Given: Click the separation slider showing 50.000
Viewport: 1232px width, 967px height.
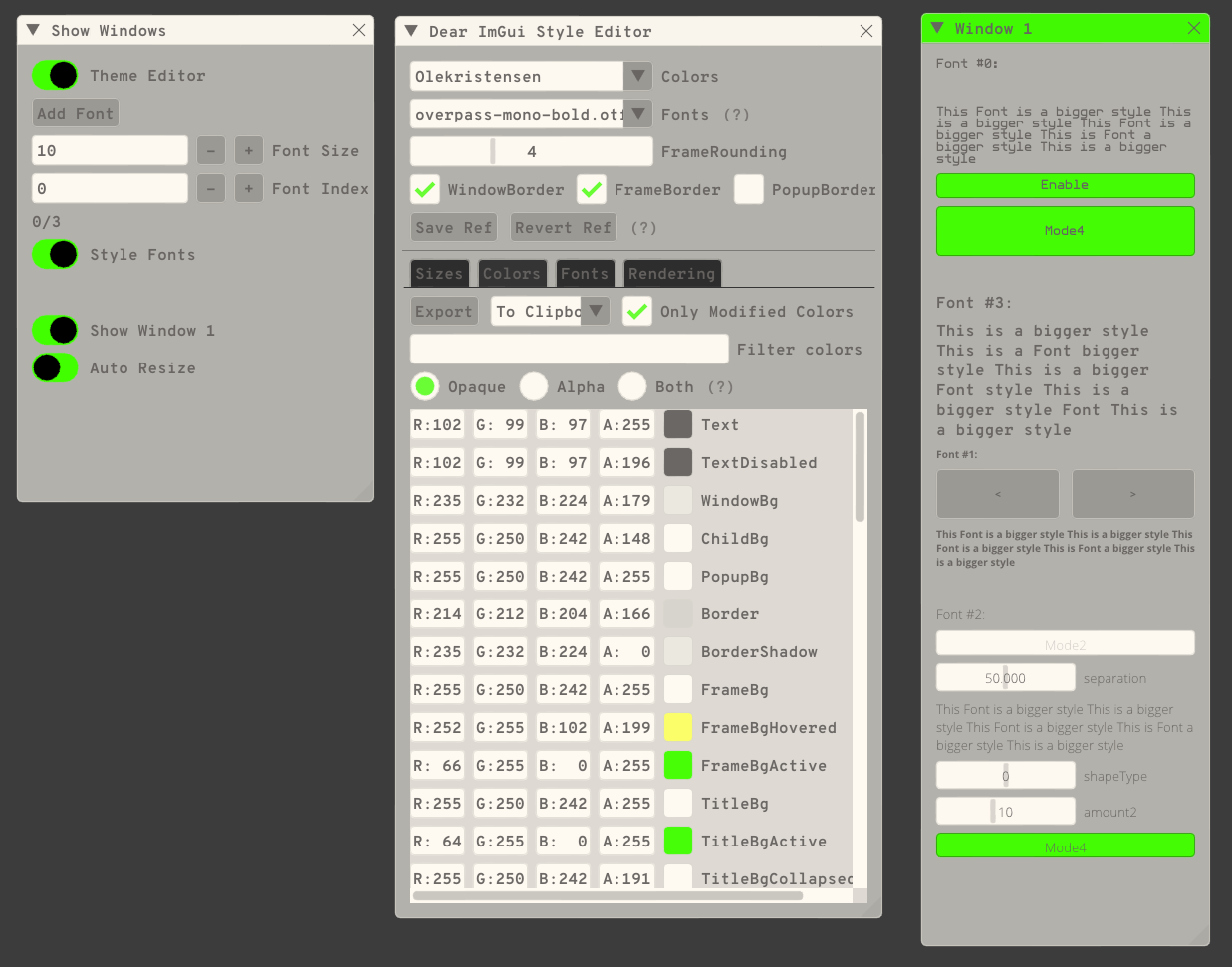Looking at the screenshot, I should tap(1006, 677).
